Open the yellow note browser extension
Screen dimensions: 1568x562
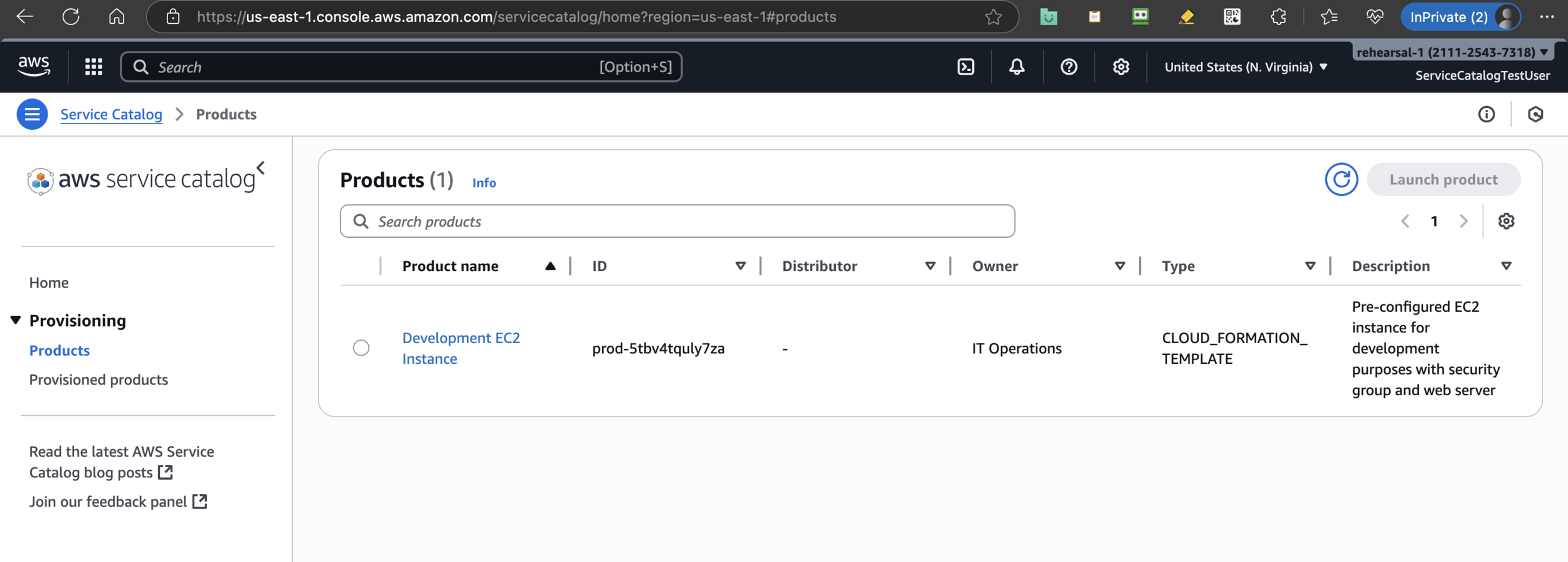(x=1094, y=17)
